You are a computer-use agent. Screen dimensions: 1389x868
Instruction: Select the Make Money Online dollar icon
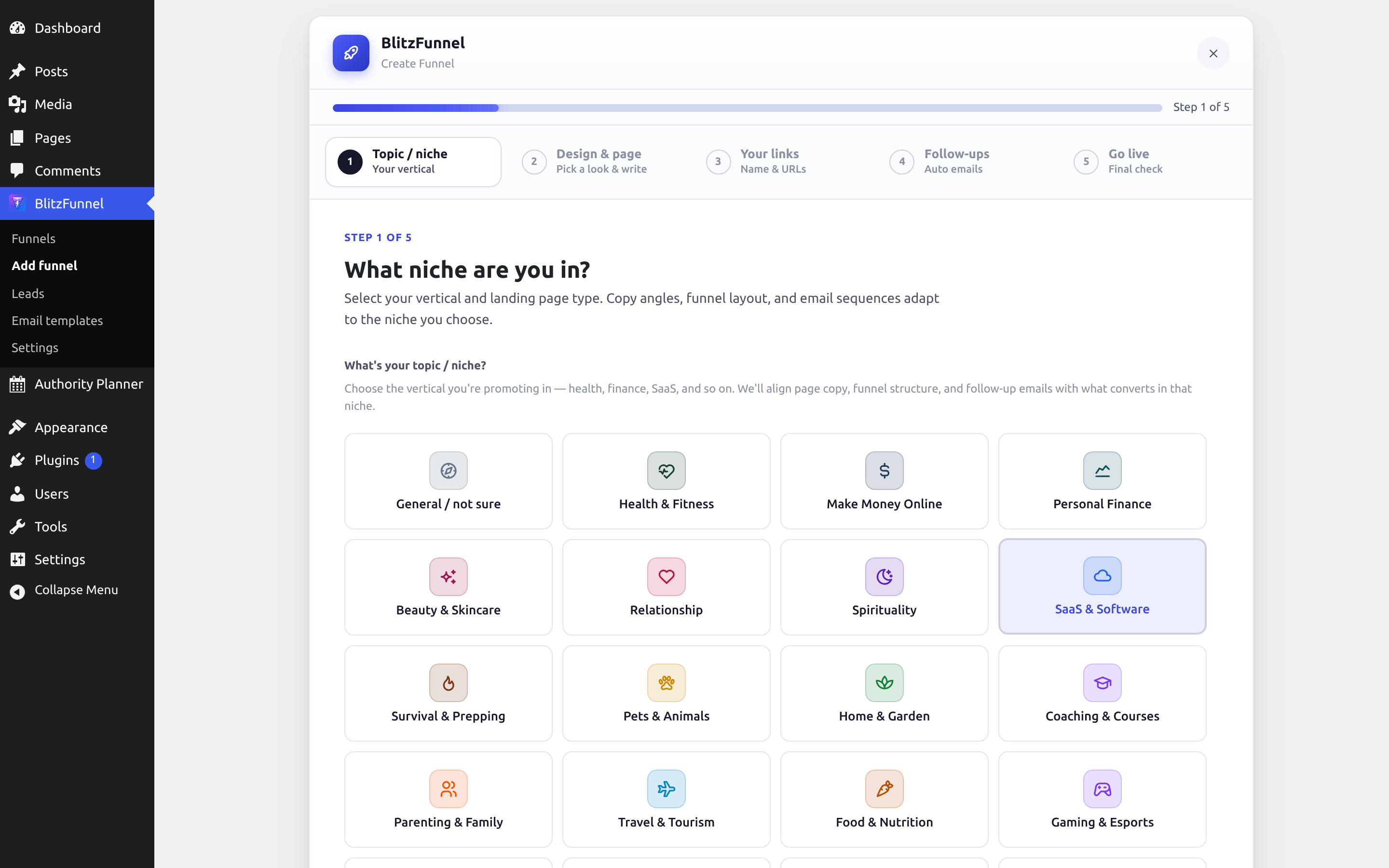click(884, 470)
